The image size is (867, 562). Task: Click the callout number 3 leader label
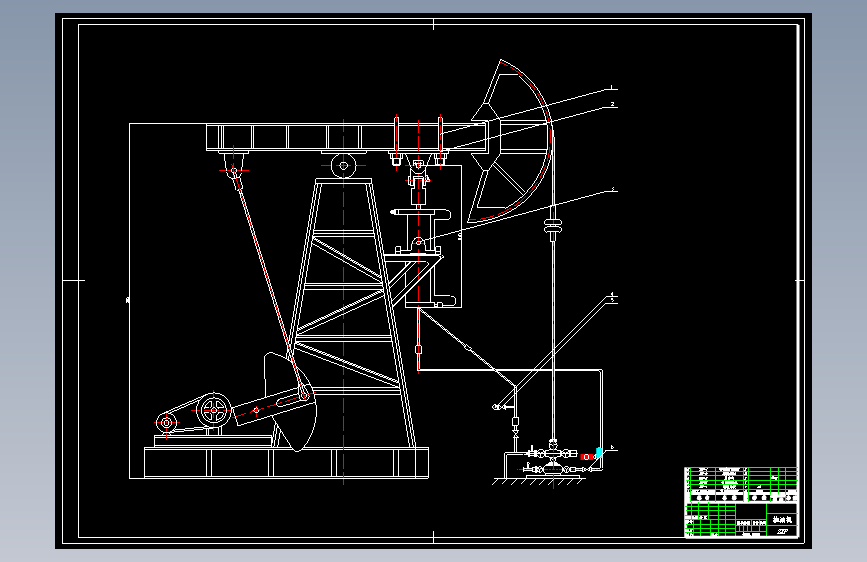(x=613, y=190)
